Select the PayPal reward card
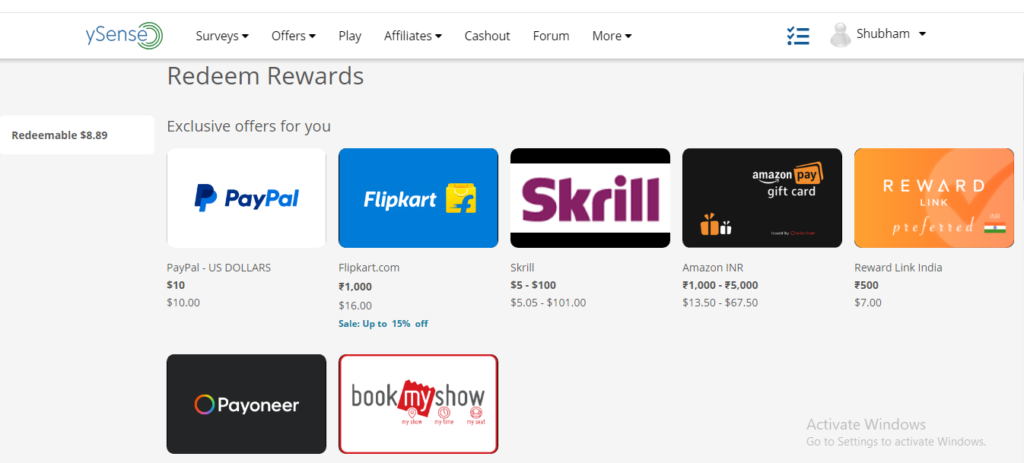This screenshot has height=463, width=1024. point(246,198)
